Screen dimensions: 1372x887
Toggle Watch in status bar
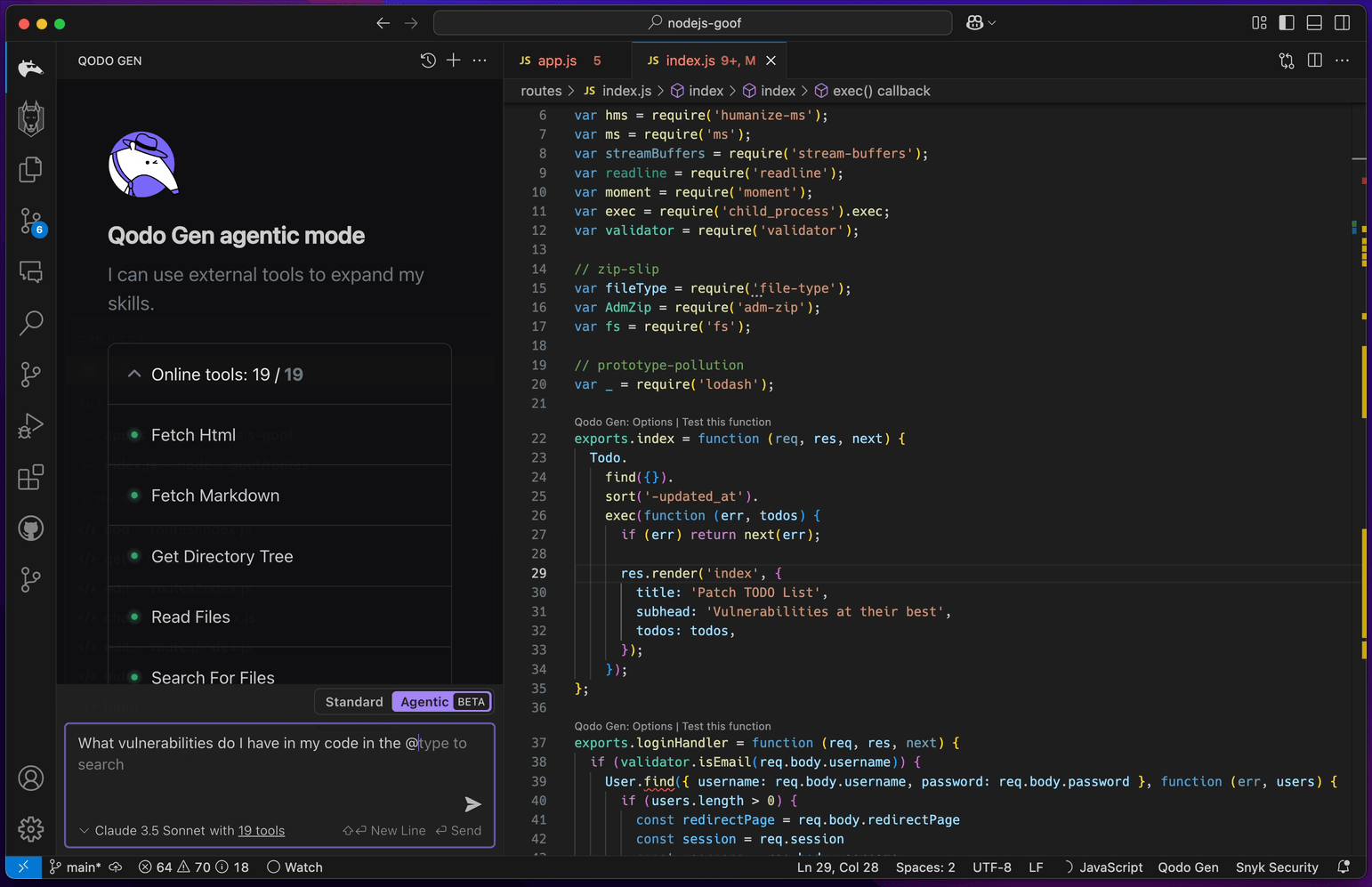[x=295, y=867]
